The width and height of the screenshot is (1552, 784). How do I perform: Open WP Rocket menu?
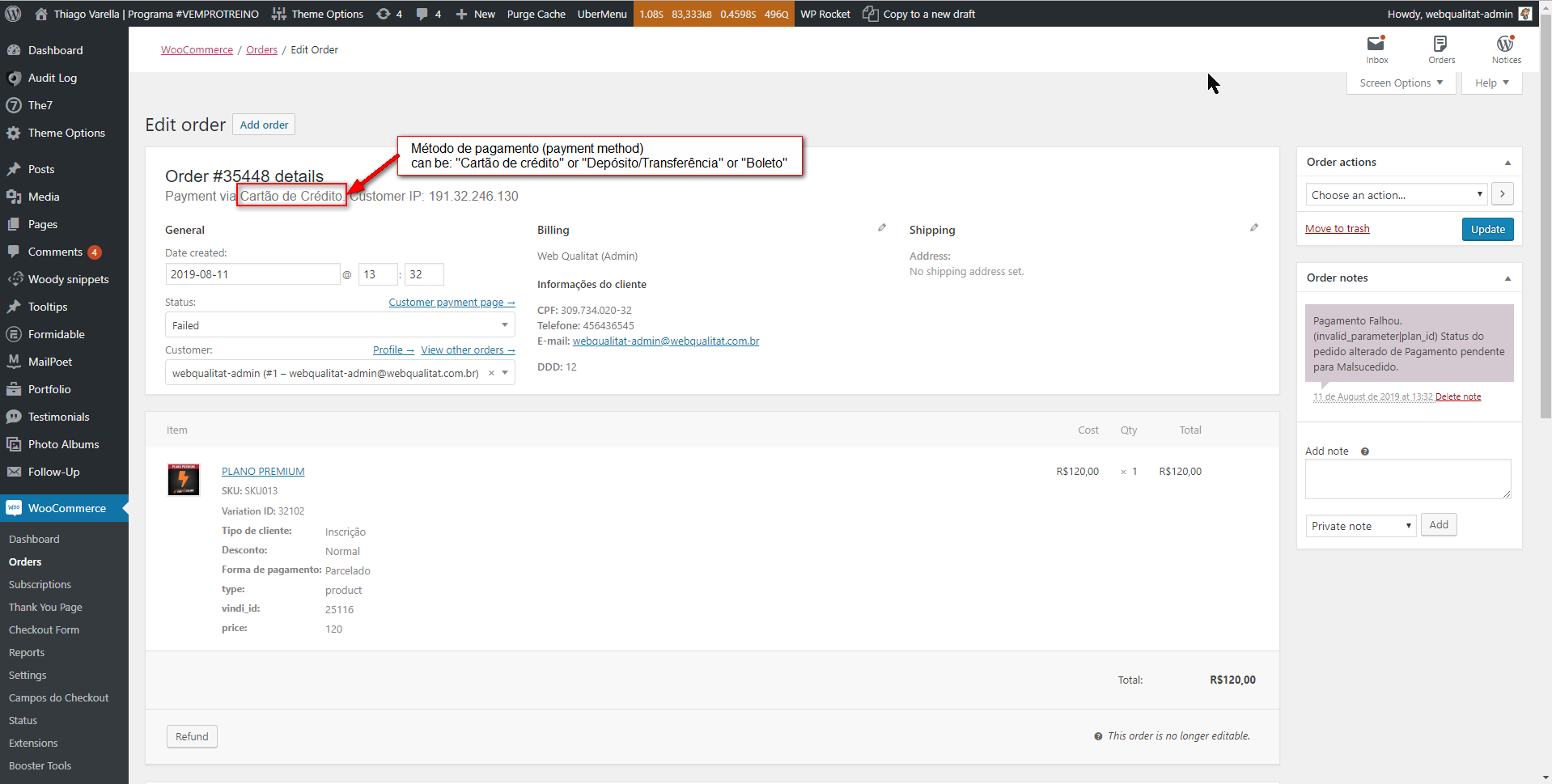click(825, 14)
